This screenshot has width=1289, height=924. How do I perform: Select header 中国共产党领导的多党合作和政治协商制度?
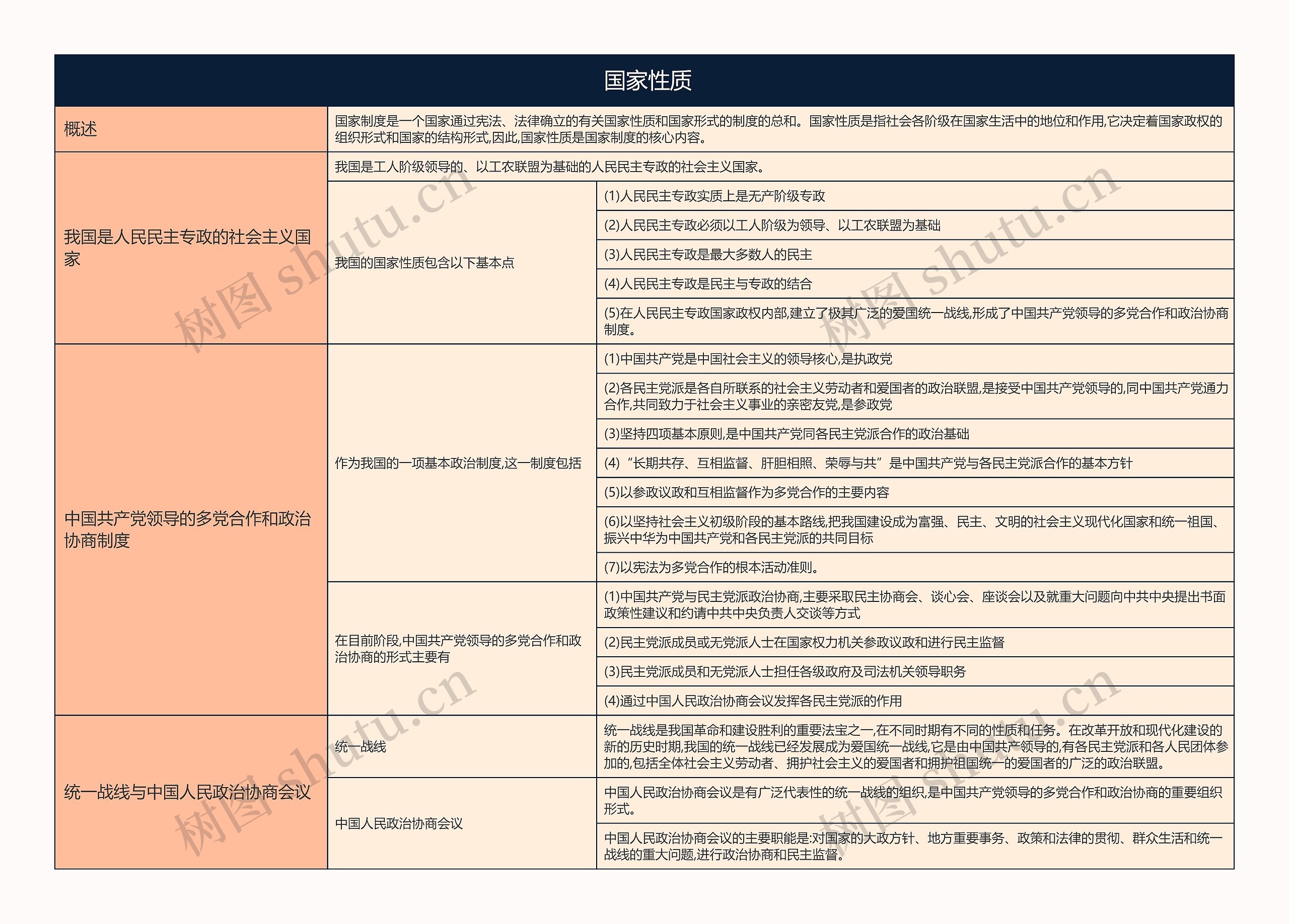click(x=191, y=529)
